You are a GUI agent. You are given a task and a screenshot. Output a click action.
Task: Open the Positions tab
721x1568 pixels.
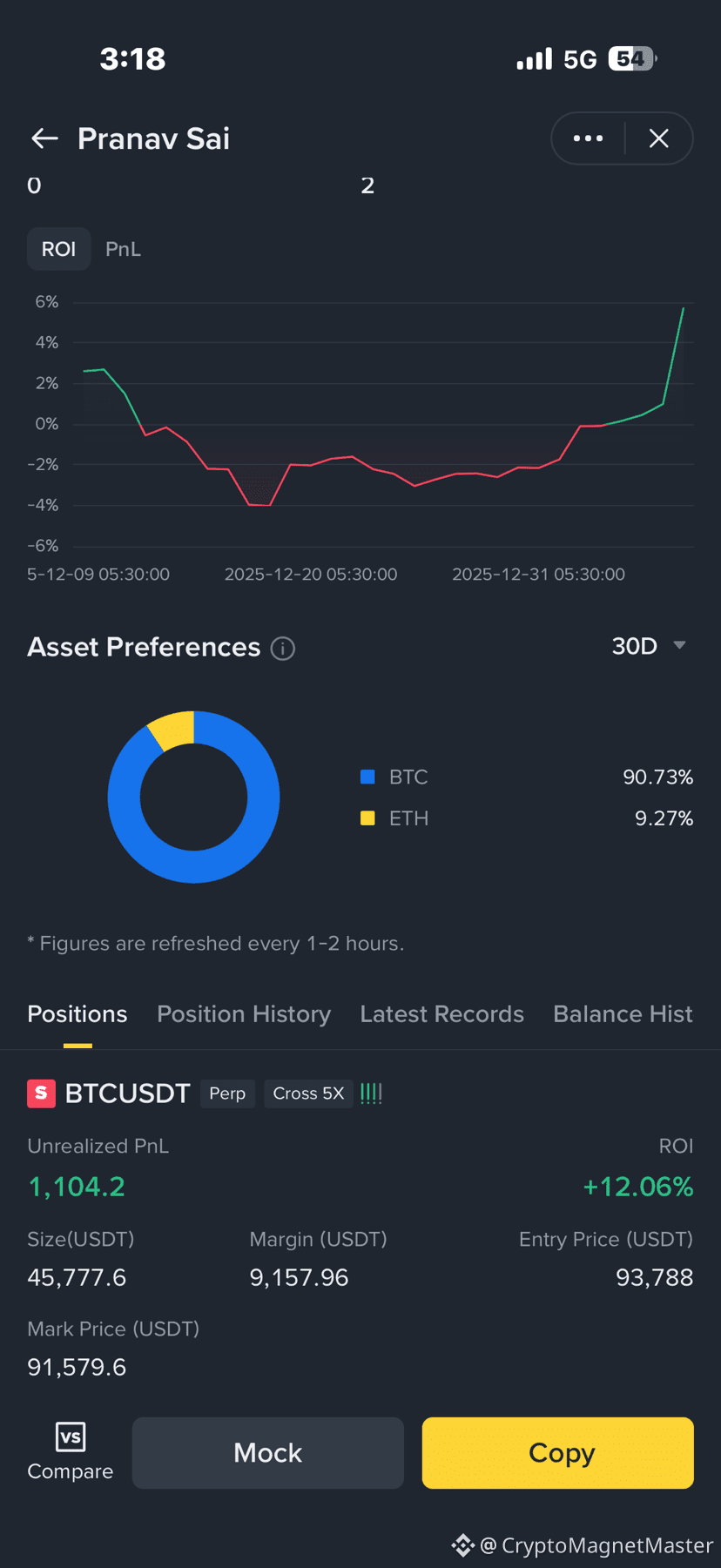tap(77, 1014)
